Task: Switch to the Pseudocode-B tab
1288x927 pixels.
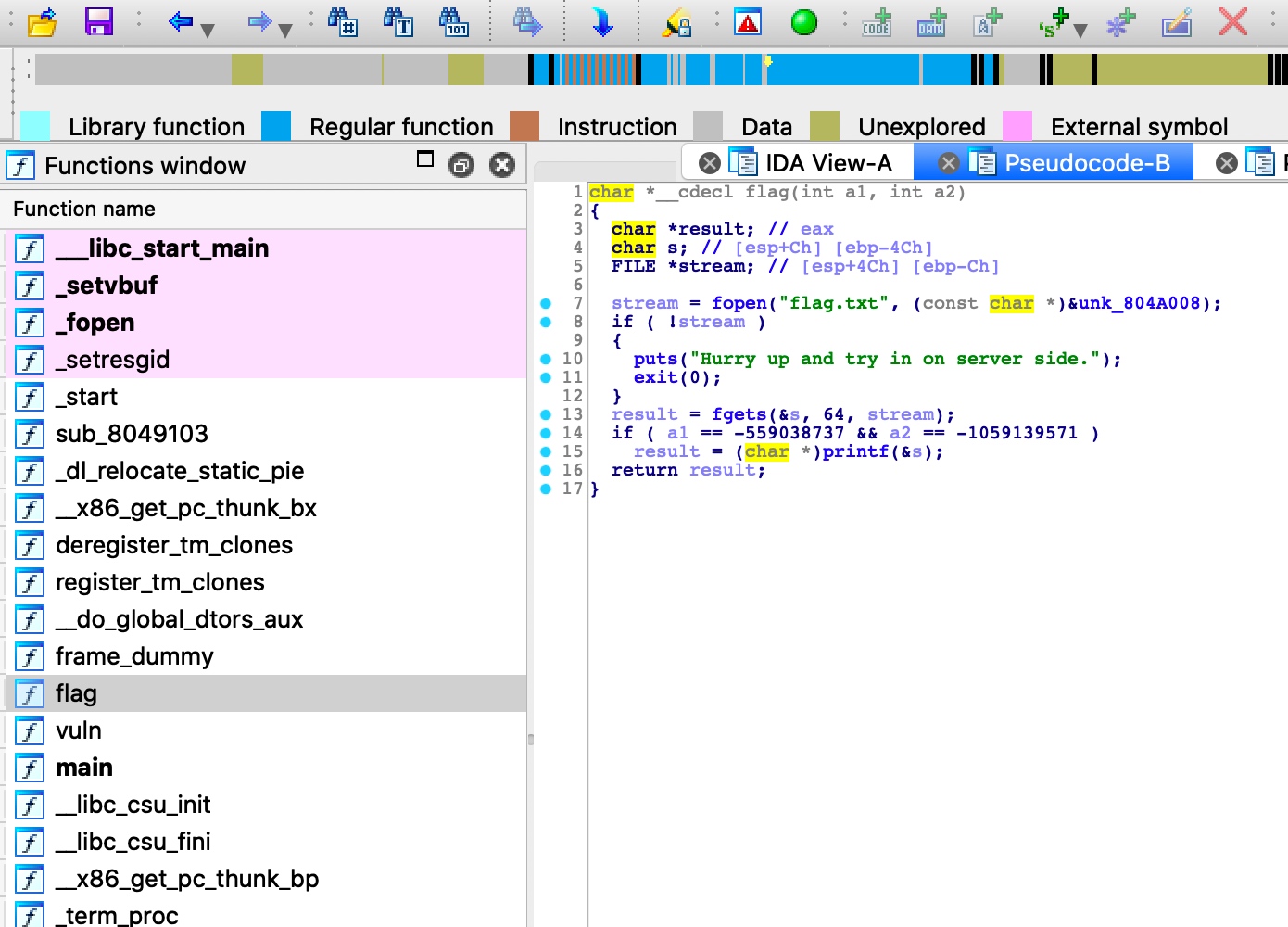Action: (x=1086, y=163)
